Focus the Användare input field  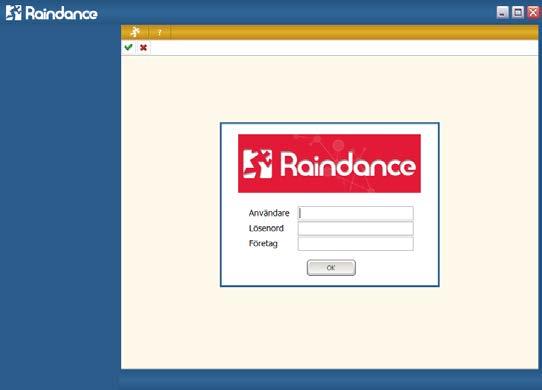[356, 213]
